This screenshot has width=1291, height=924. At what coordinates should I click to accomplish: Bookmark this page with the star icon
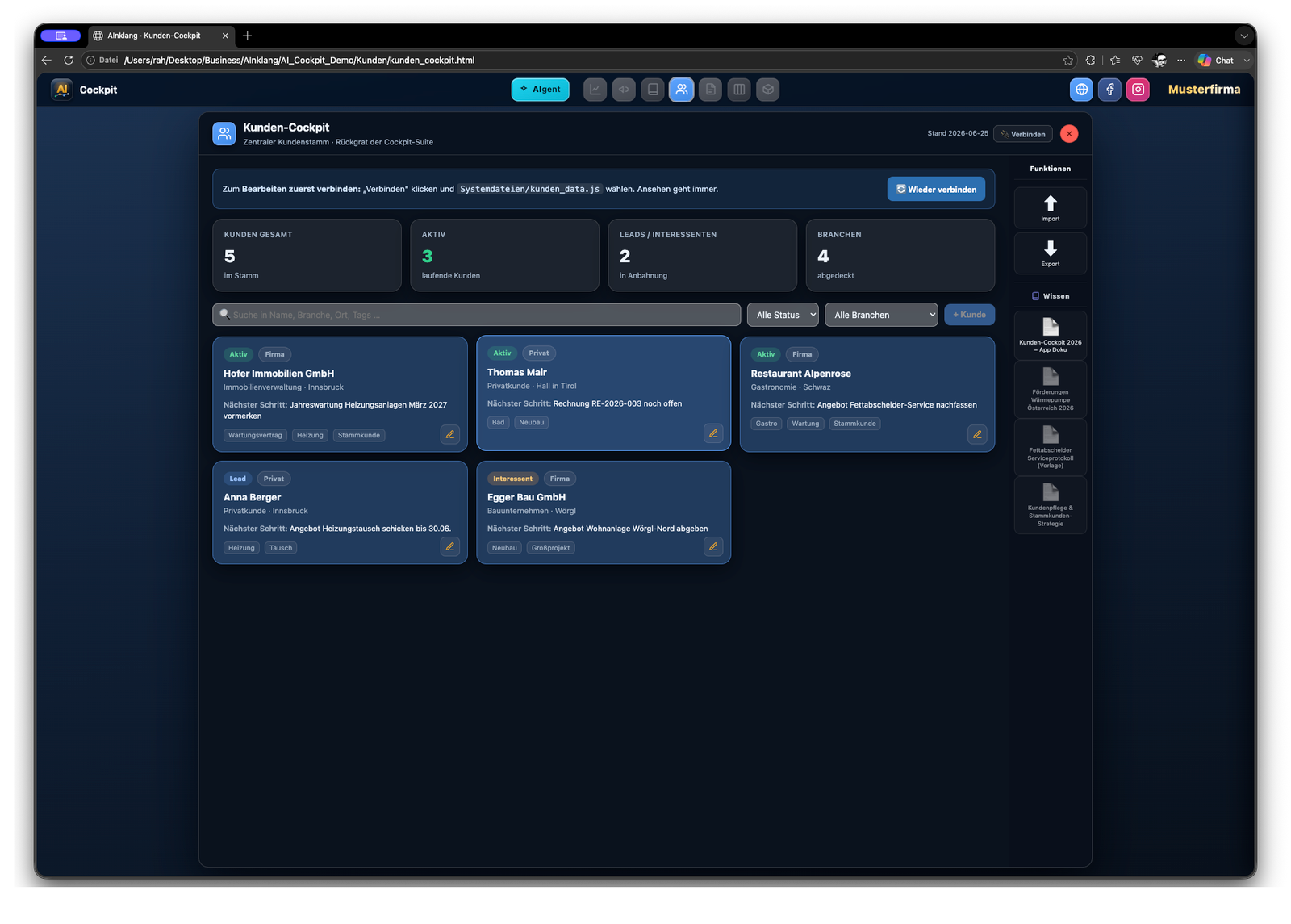pos(1068,61)
